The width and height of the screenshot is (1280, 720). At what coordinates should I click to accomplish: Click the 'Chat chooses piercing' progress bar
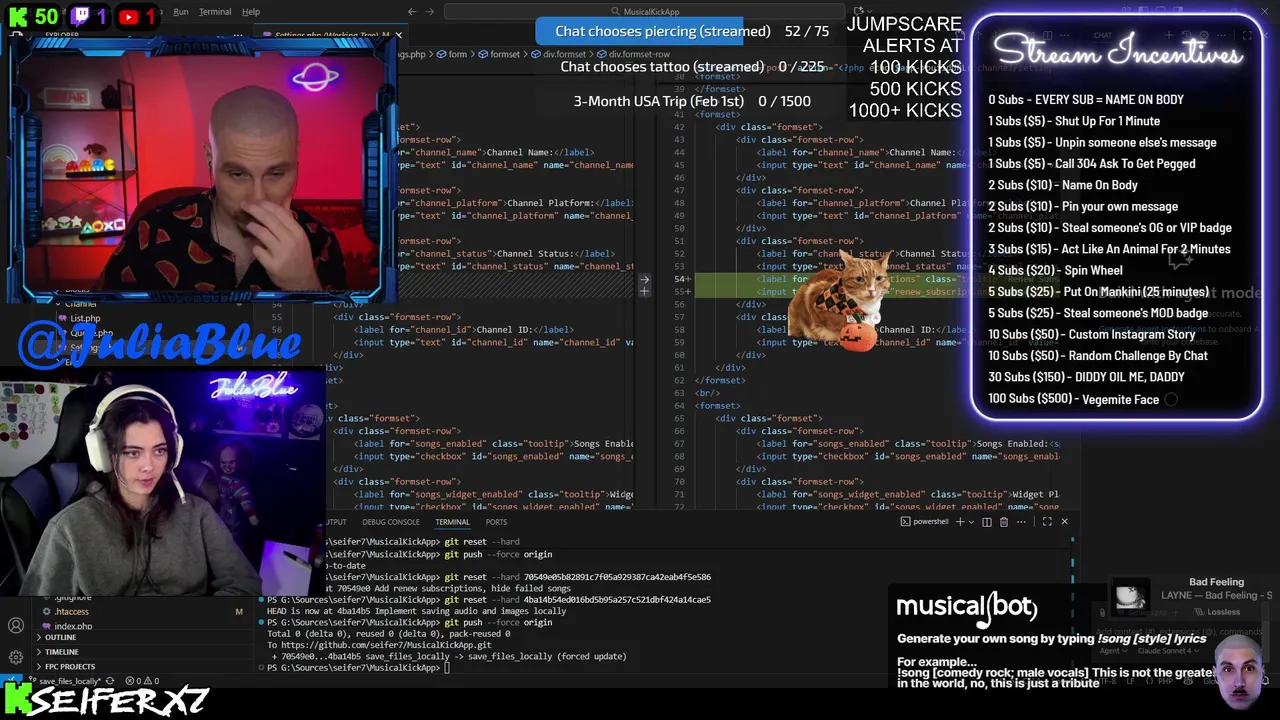click(x=687, y=31)
